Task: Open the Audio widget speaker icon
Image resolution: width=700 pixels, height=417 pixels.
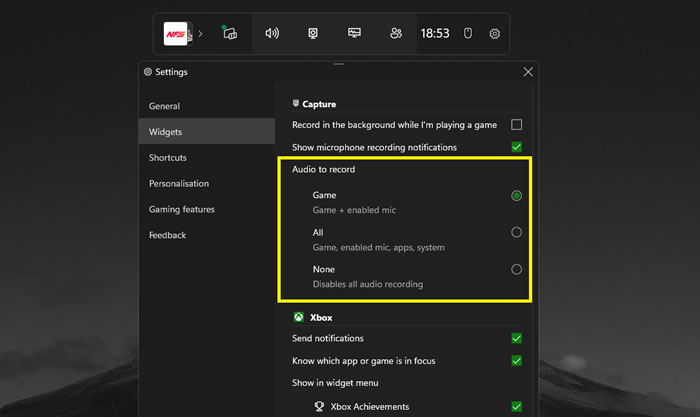Action: coord(272,33)
